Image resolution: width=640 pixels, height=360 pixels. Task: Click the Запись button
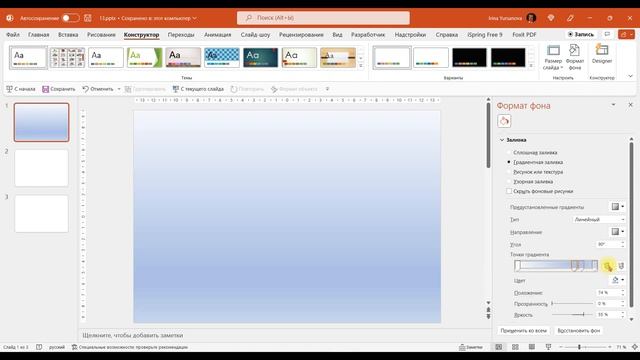(581, 34)
